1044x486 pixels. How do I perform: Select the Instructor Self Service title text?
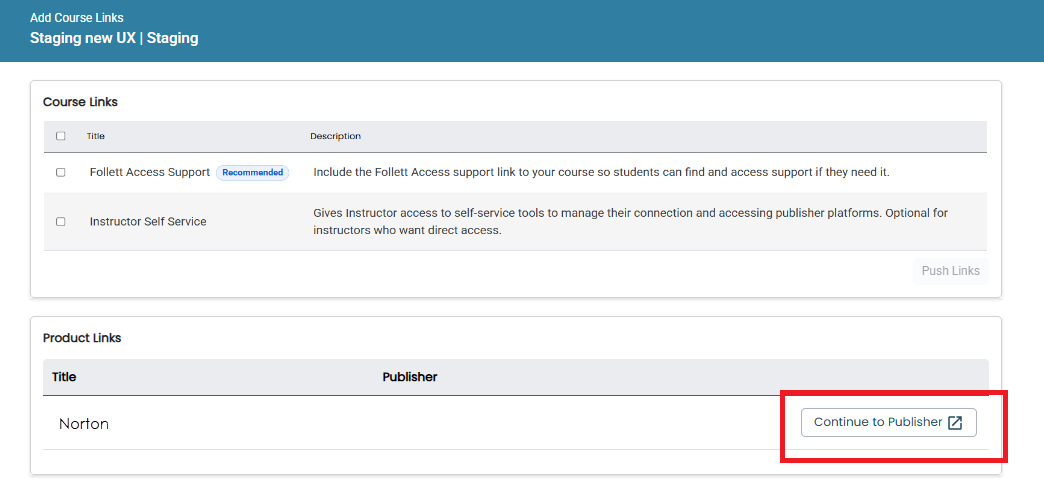(148, 222)
